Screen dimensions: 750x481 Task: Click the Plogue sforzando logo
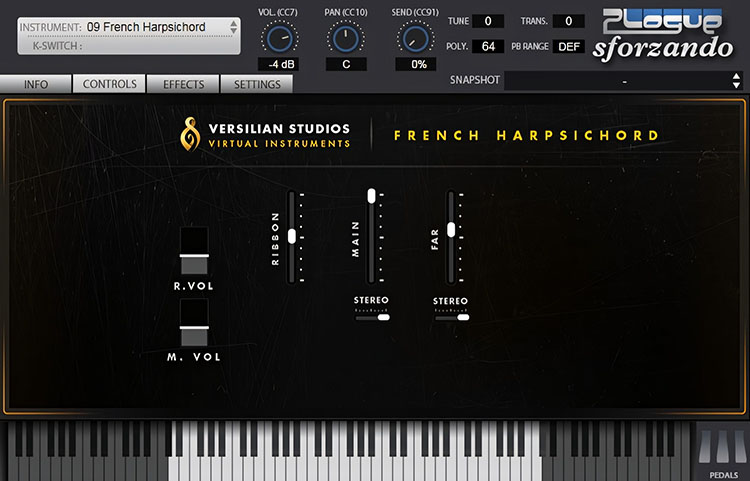coord(664,35)
